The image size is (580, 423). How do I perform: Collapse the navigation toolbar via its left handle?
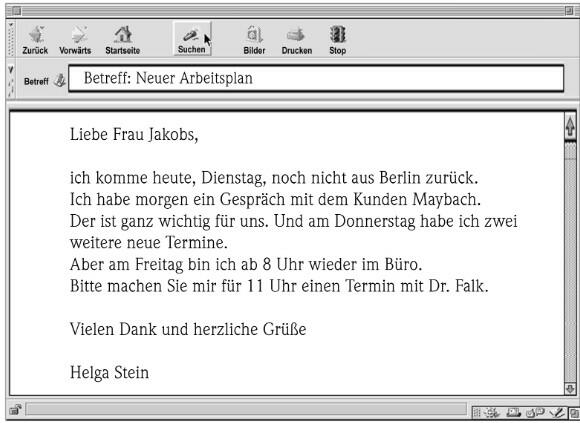point(11,39)
